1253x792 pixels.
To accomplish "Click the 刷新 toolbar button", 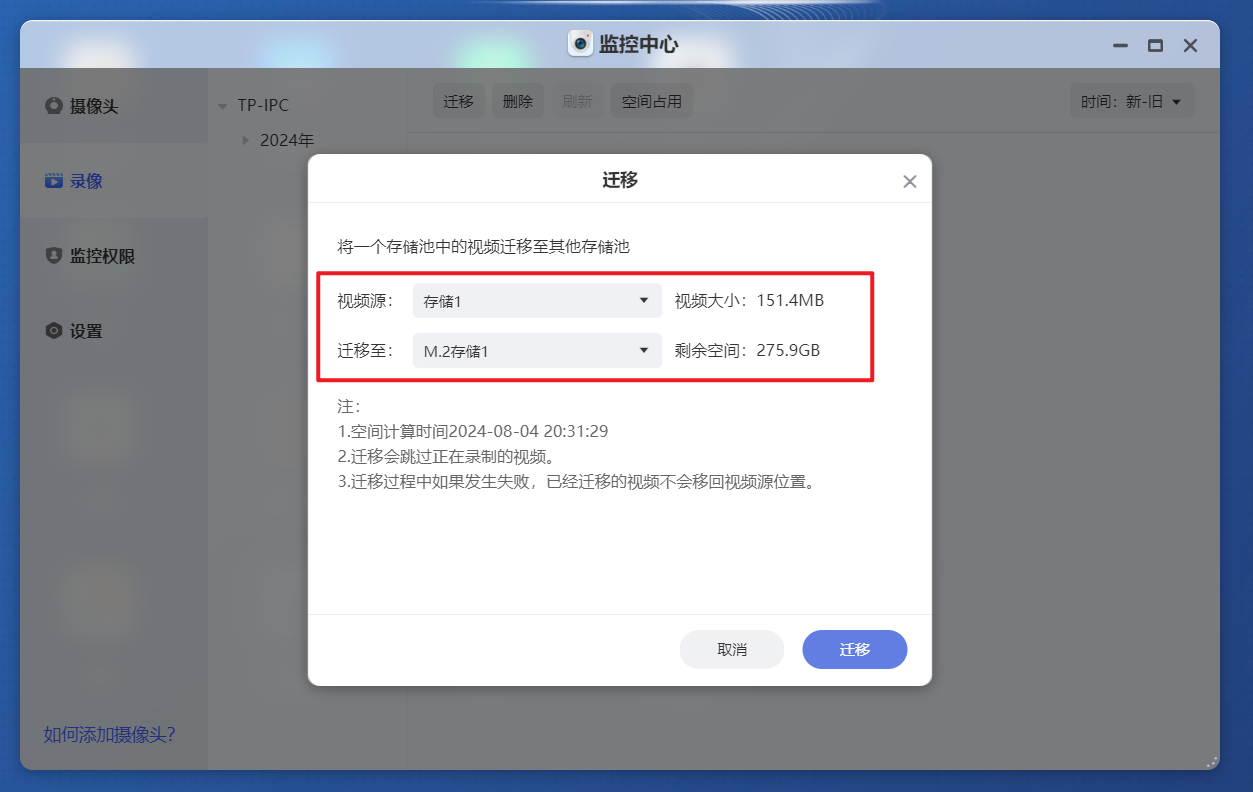I will 578,100.
